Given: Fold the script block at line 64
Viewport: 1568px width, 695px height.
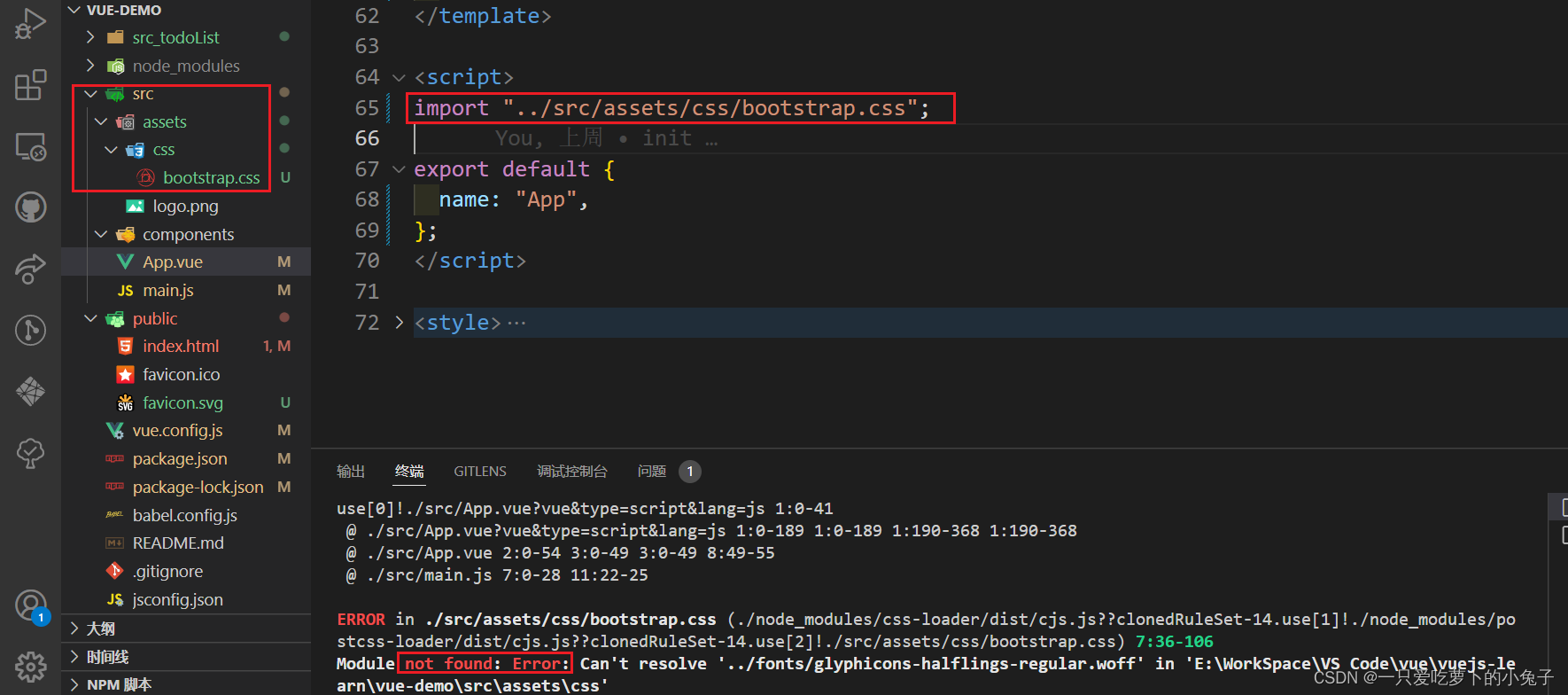Looking at the screenshot, I should tap(399, 78).
